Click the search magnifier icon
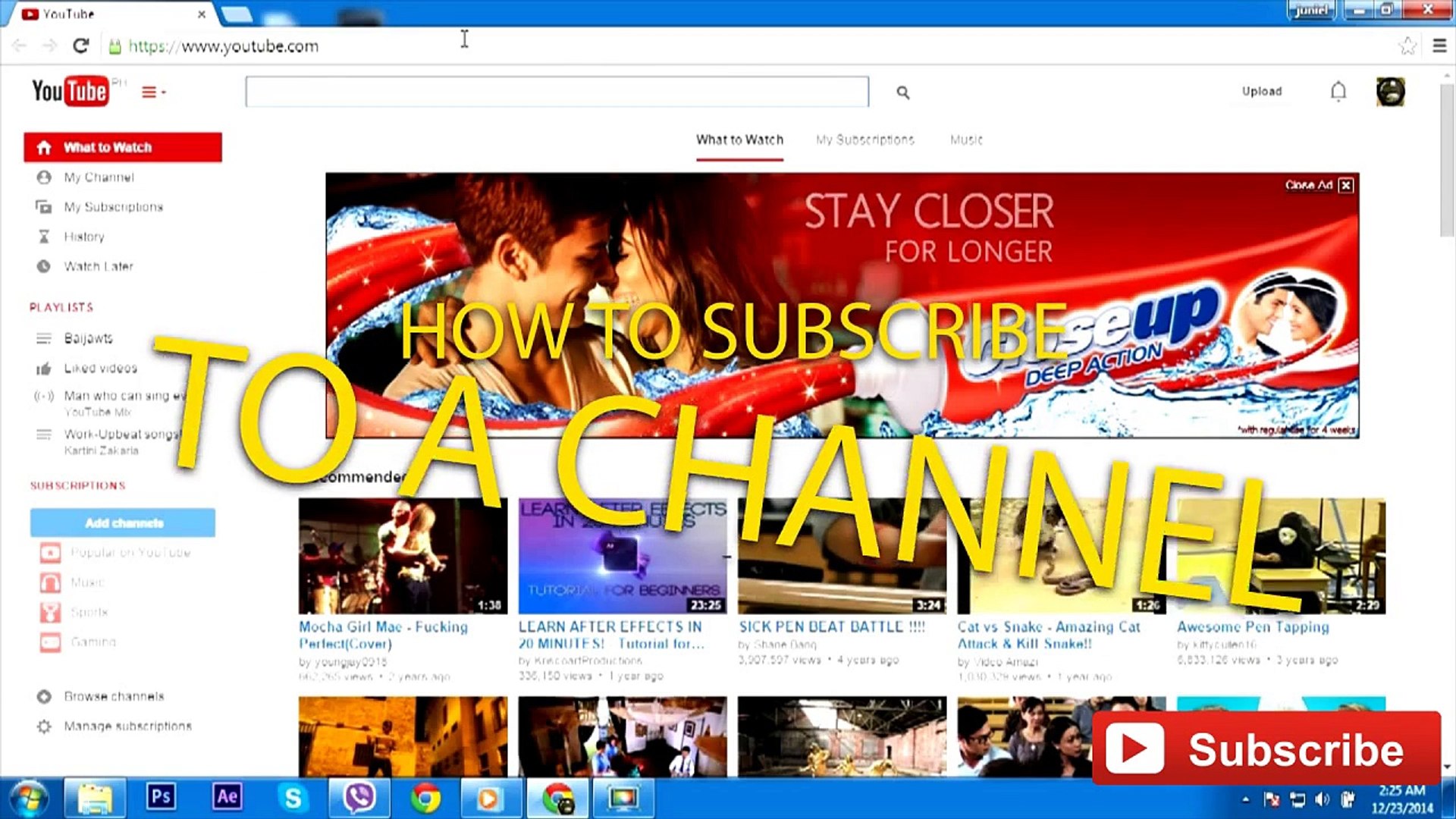The height and width of the screenshot is (819, 1456). [902, 92]
